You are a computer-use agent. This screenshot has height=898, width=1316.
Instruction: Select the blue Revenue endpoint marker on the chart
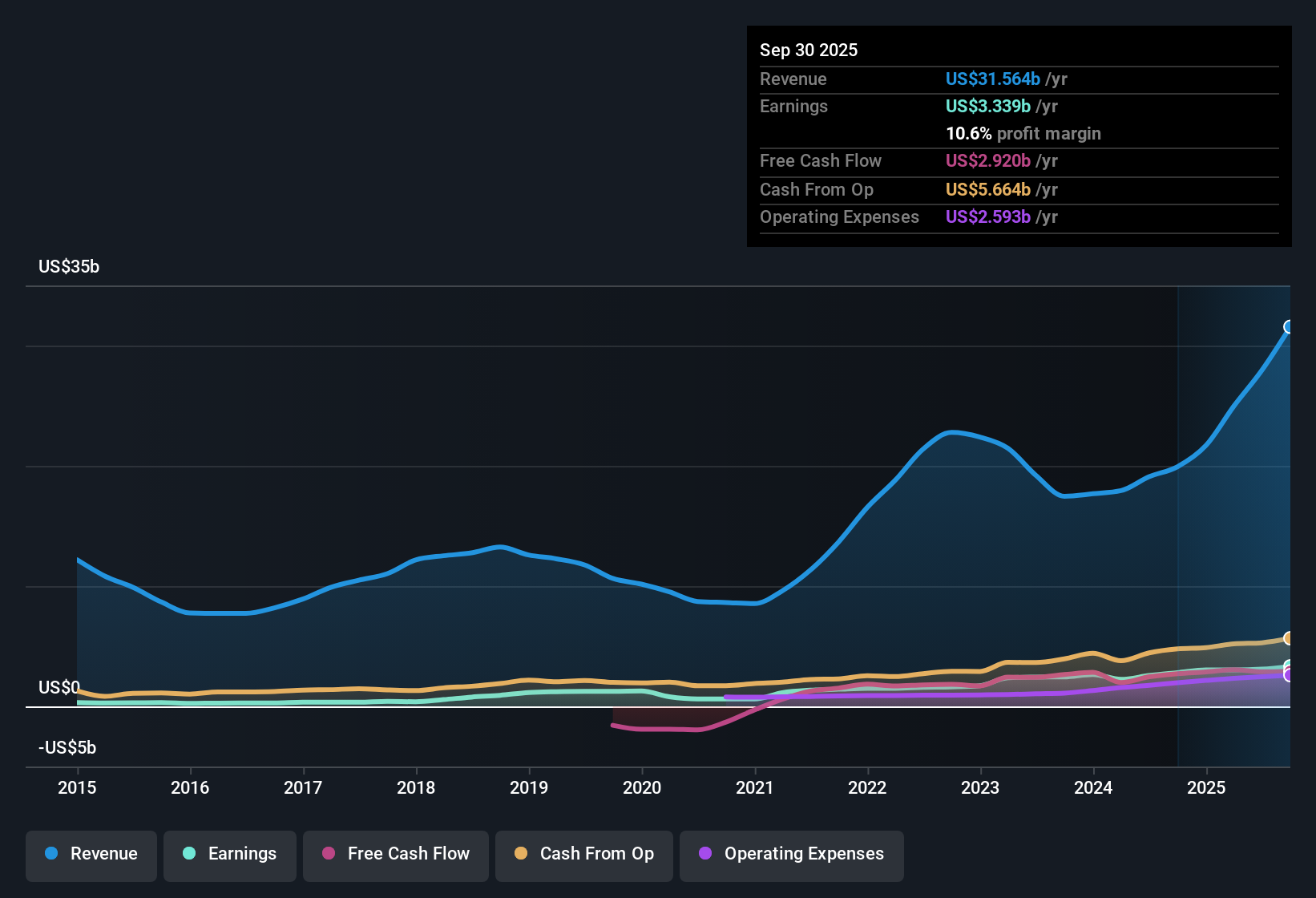point(1290,327)
